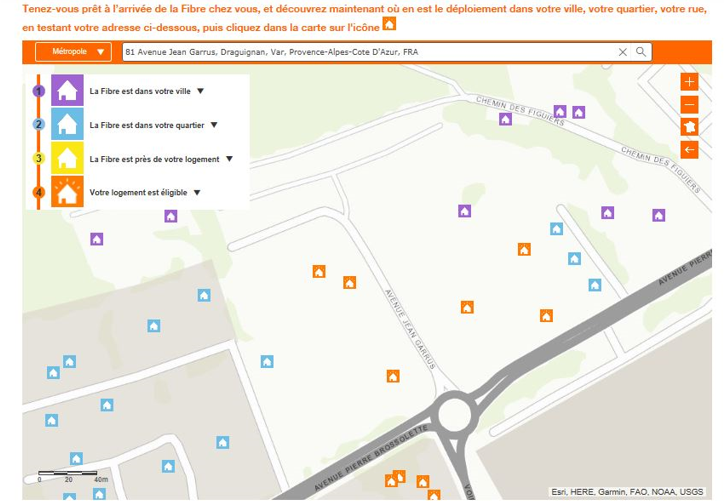The height and width of the screenshot is (501, 726).
Task: Click 'La Fibre est près de votre logement' label
Action: coord(154,159)
